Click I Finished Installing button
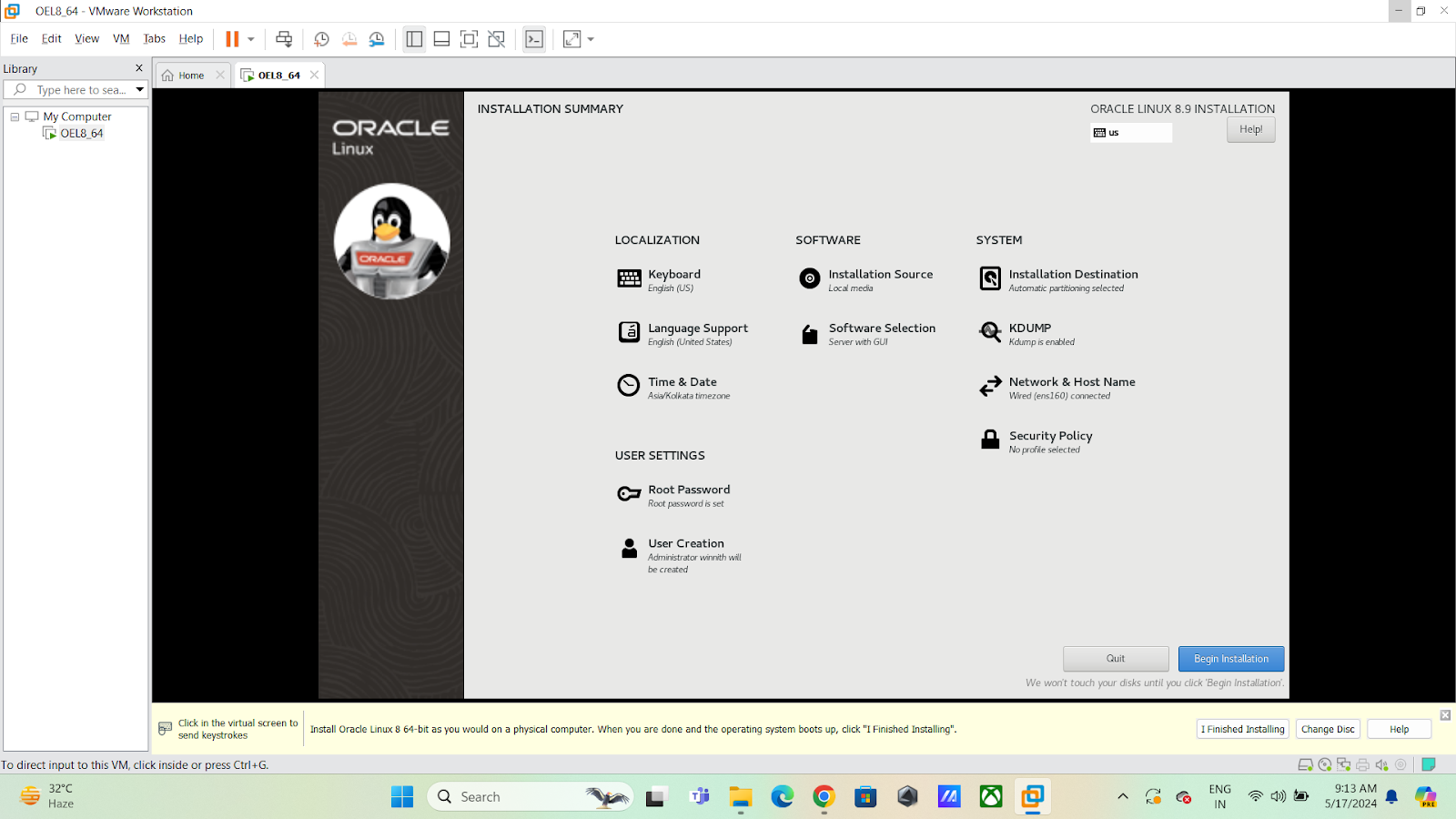Image resolution: width=1456 pixels, height=819 pixels. [x=1242, y=729]
